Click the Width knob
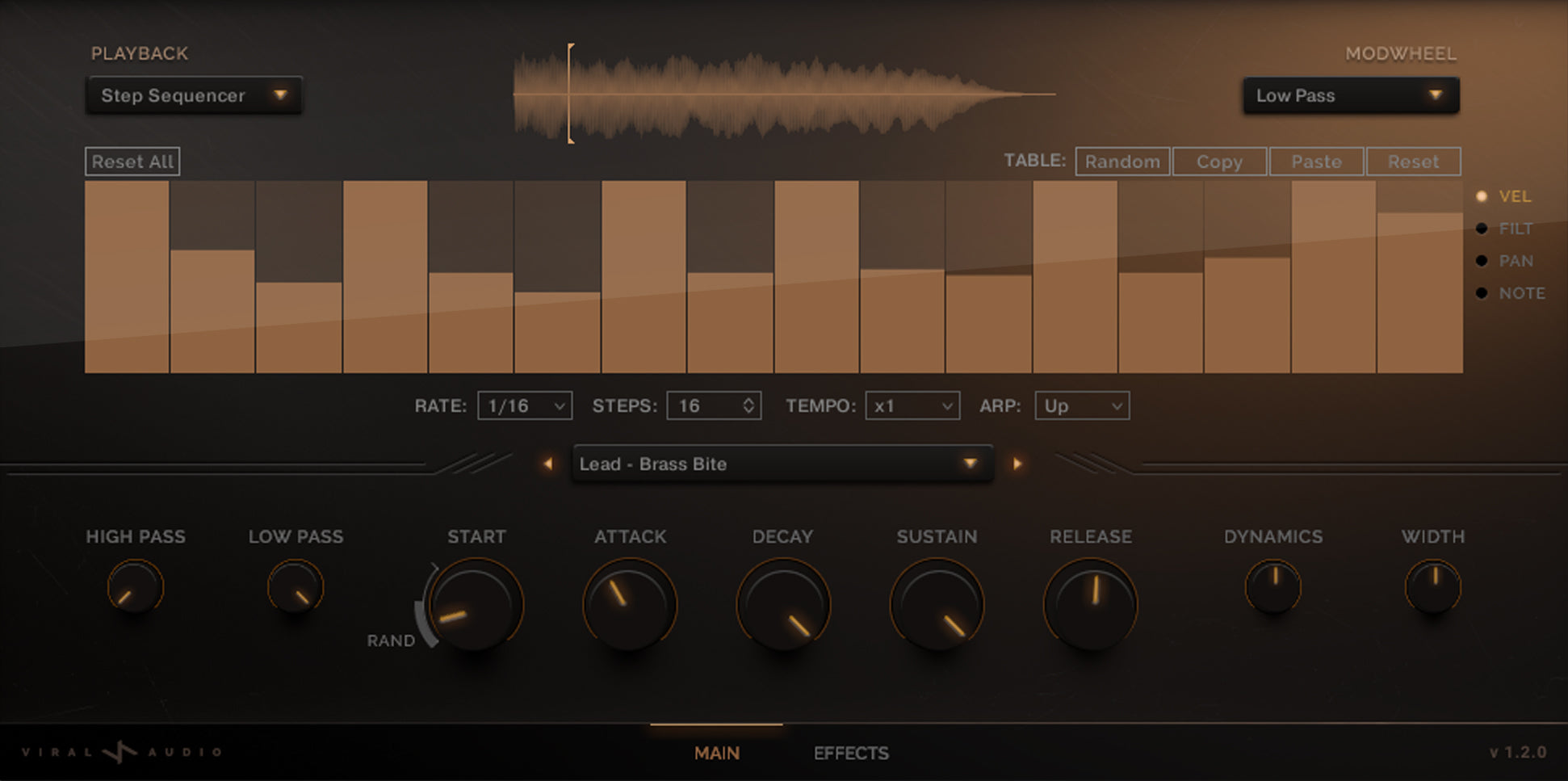Image resolution: width=1568 pixels, height=781 pixels. [1433, 587]
